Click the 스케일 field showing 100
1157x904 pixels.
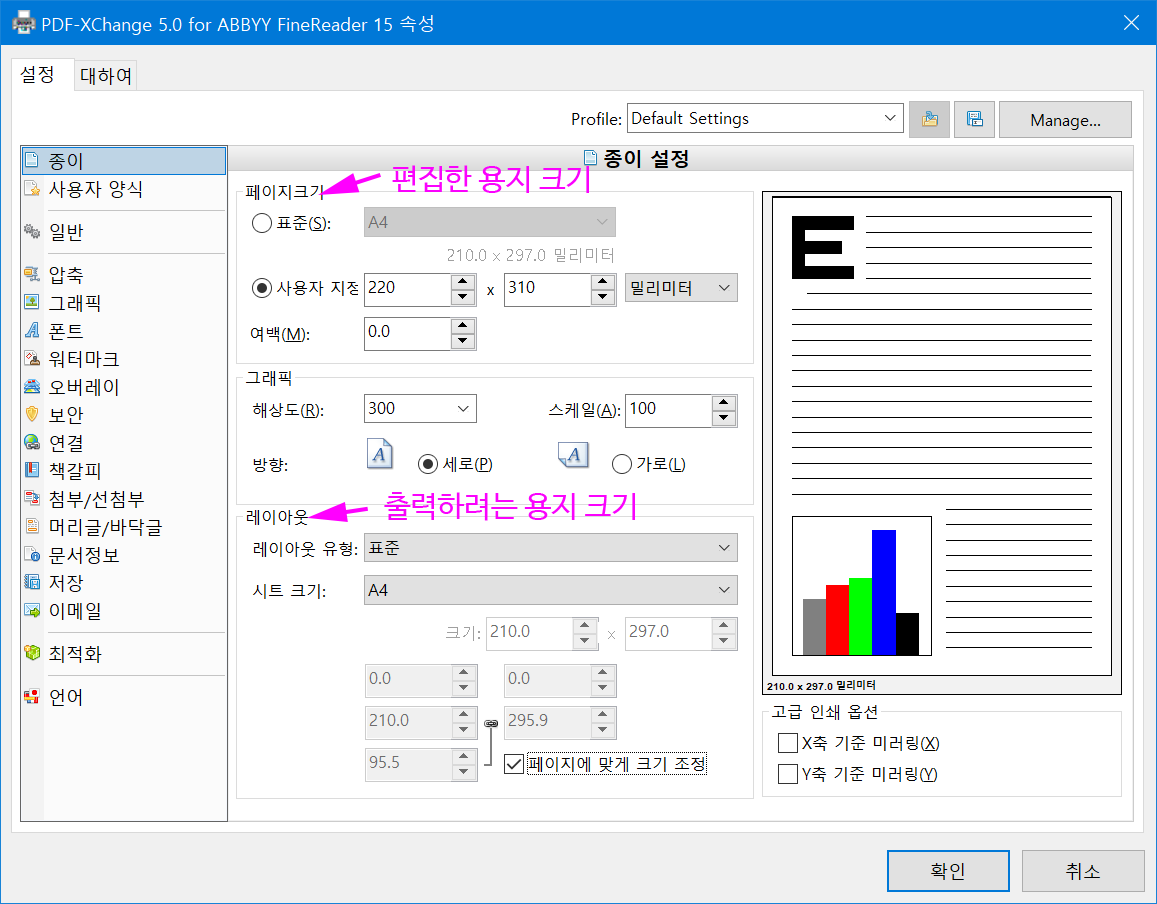click(x=669, y=410)
